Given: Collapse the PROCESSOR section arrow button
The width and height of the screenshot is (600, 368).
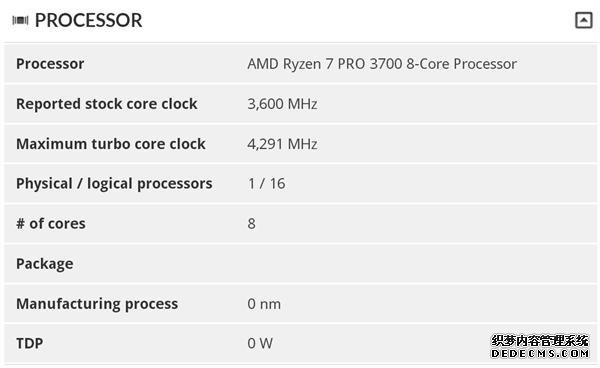Looking at the screenshot, I should click(x=584, y=20).
